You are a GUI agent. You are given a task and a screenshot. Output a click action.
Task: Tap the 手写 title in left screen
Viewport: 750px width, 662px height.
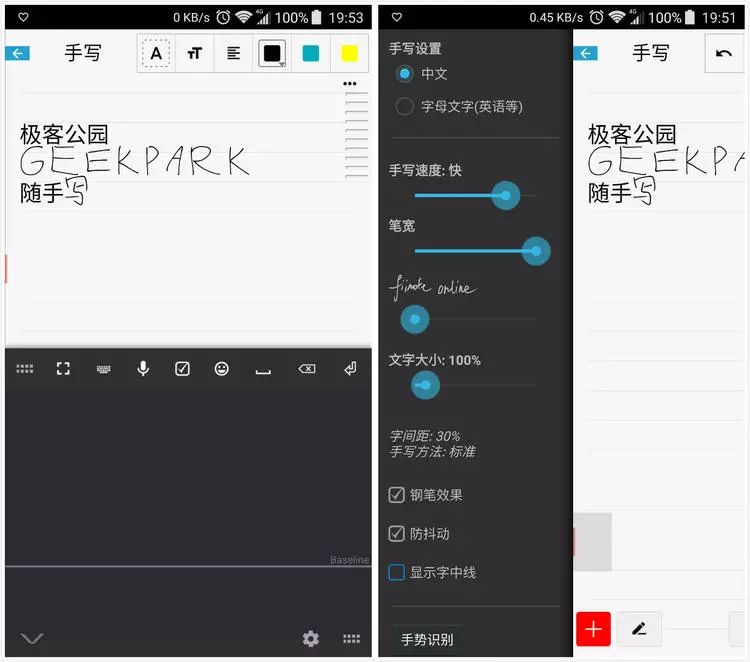point(83,53)
